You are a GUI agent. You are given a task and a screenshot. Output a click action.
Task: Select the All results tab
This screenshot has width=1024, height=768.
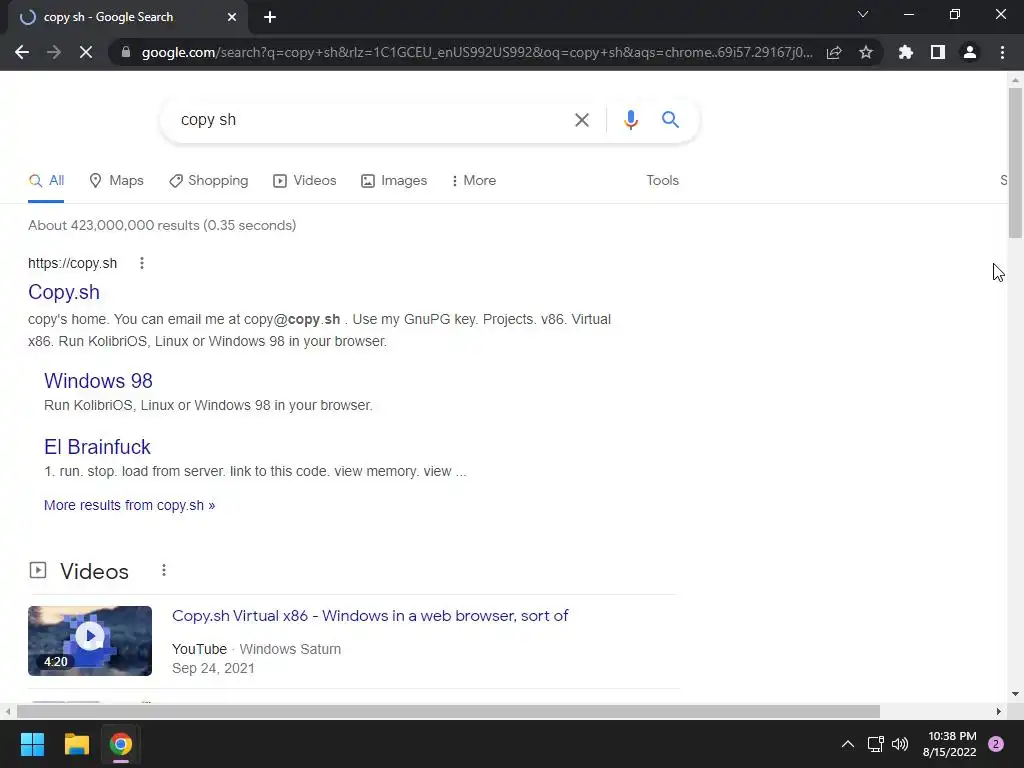click(x=46, y=181)
